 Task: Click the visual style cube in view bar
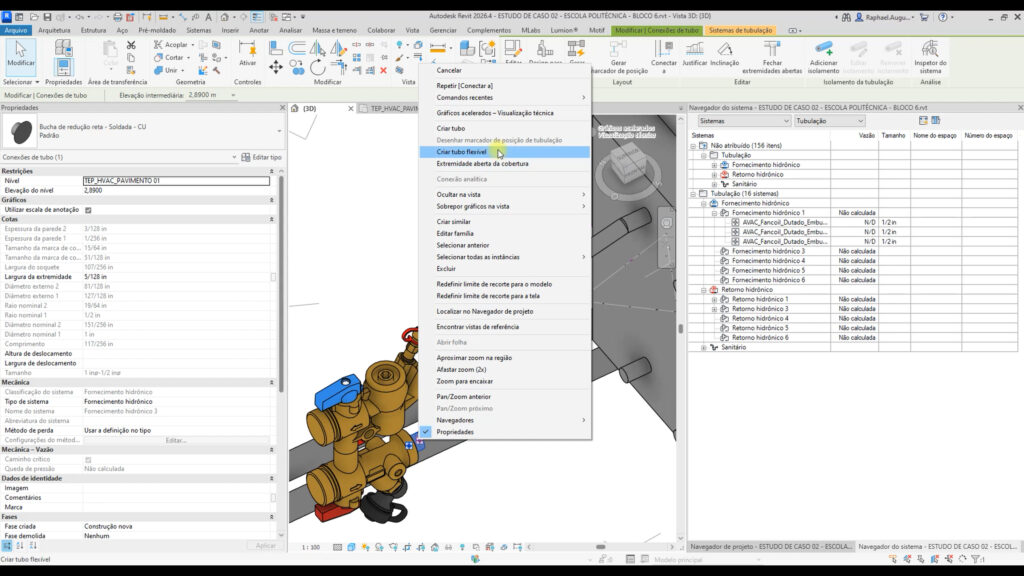(351, 547)
